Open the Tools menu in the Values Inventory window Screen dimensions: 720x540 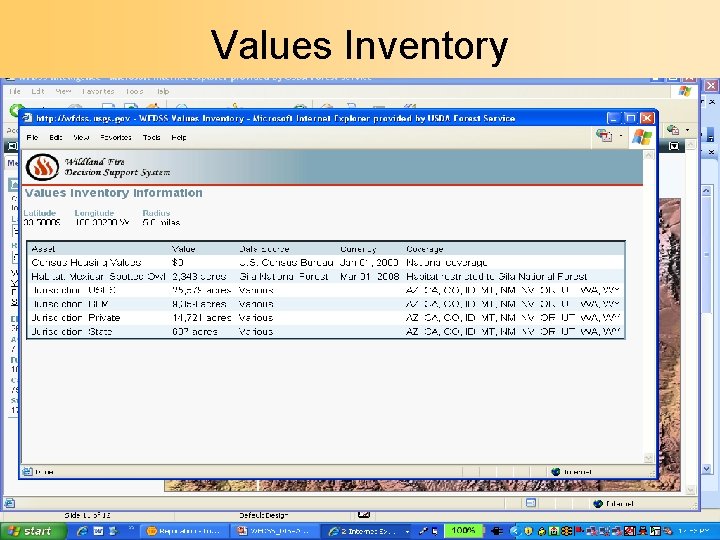coord(151,137)
